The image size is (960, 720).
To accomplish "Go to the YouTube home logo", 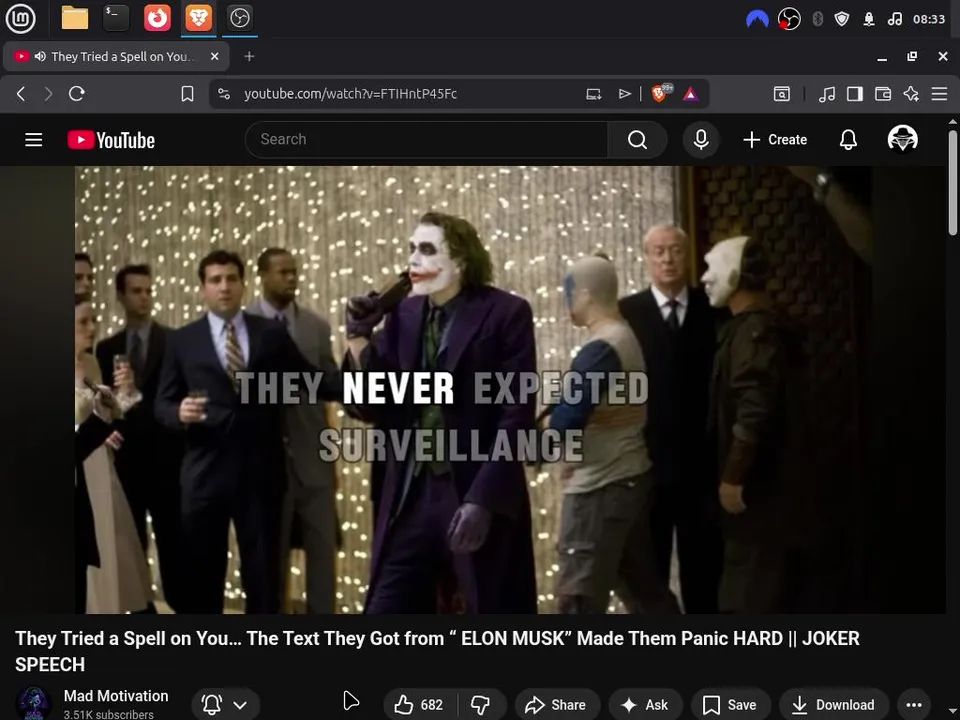I will (x=111, y=140).
